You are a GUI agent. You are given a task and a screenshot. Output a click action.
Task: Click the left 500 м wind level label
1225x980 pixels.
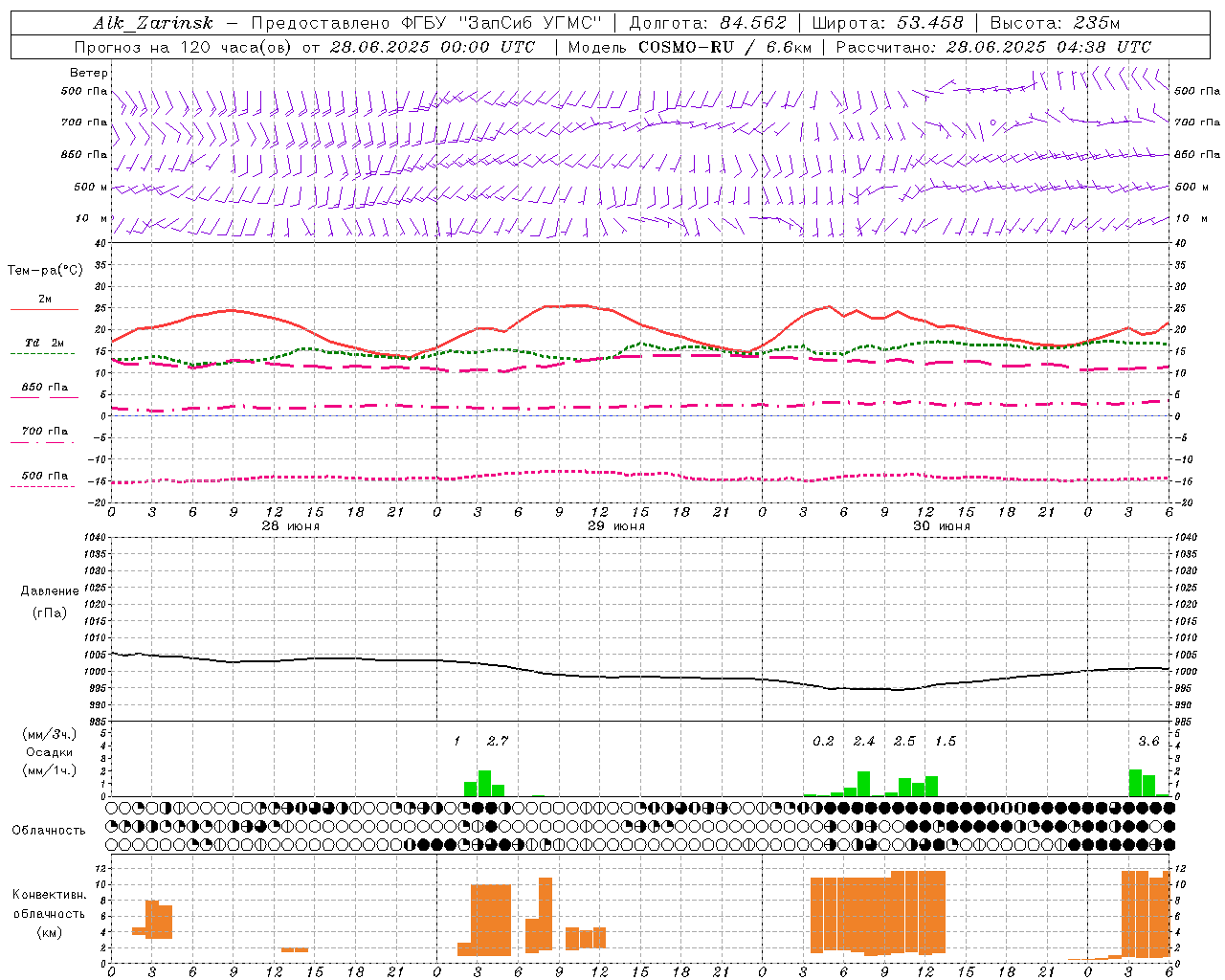[x=92, y=187]
